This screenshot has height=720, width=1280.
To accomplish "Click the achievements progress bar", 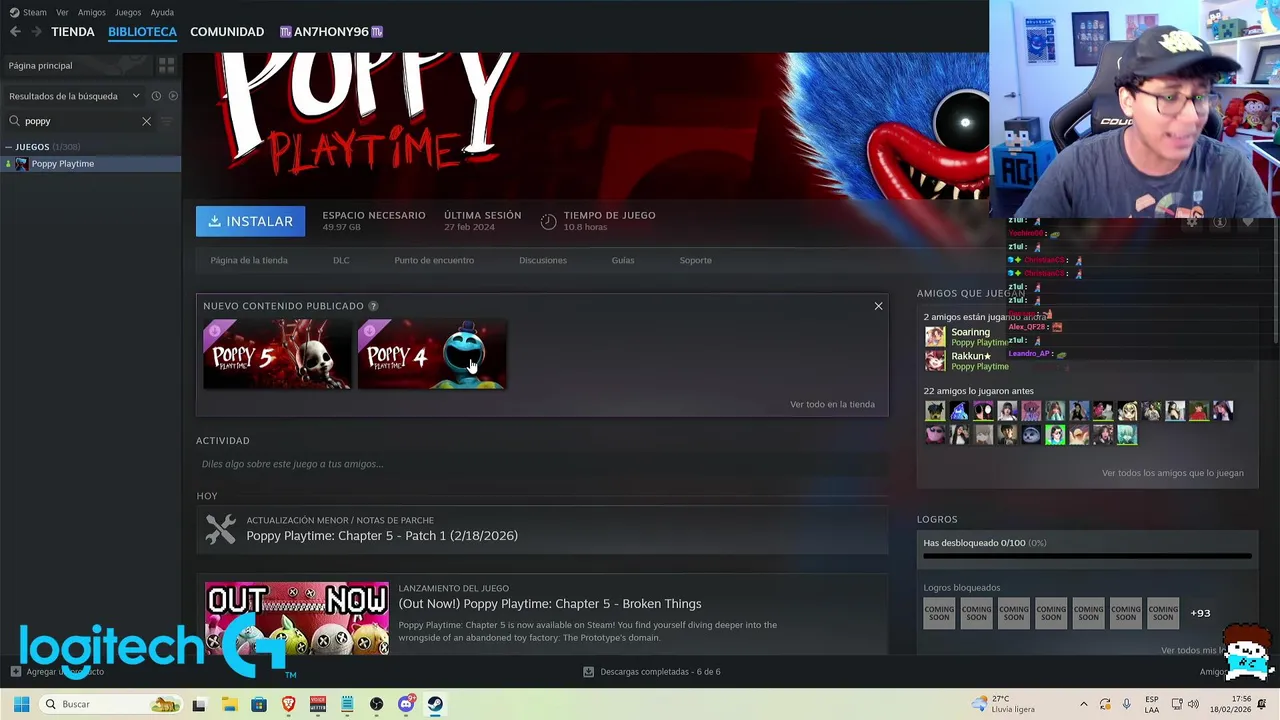I will 1087,555.
